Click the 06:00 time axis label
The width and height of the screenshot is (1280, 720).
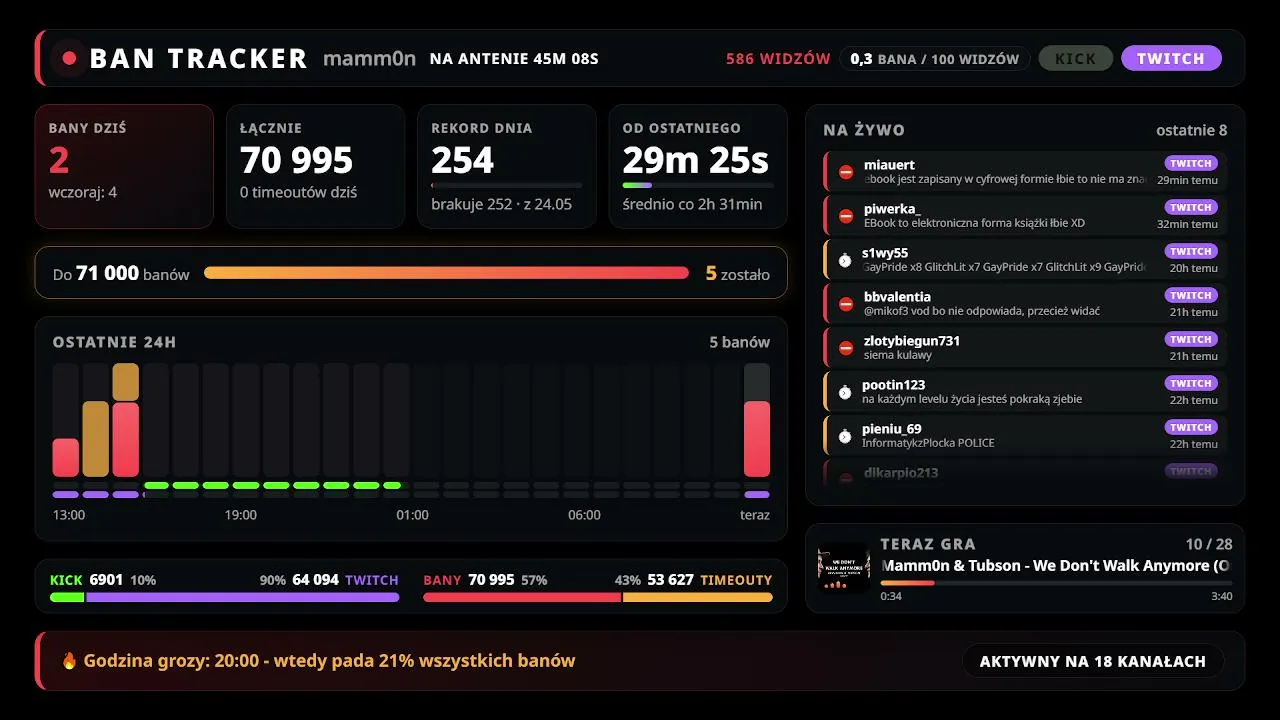585,515
